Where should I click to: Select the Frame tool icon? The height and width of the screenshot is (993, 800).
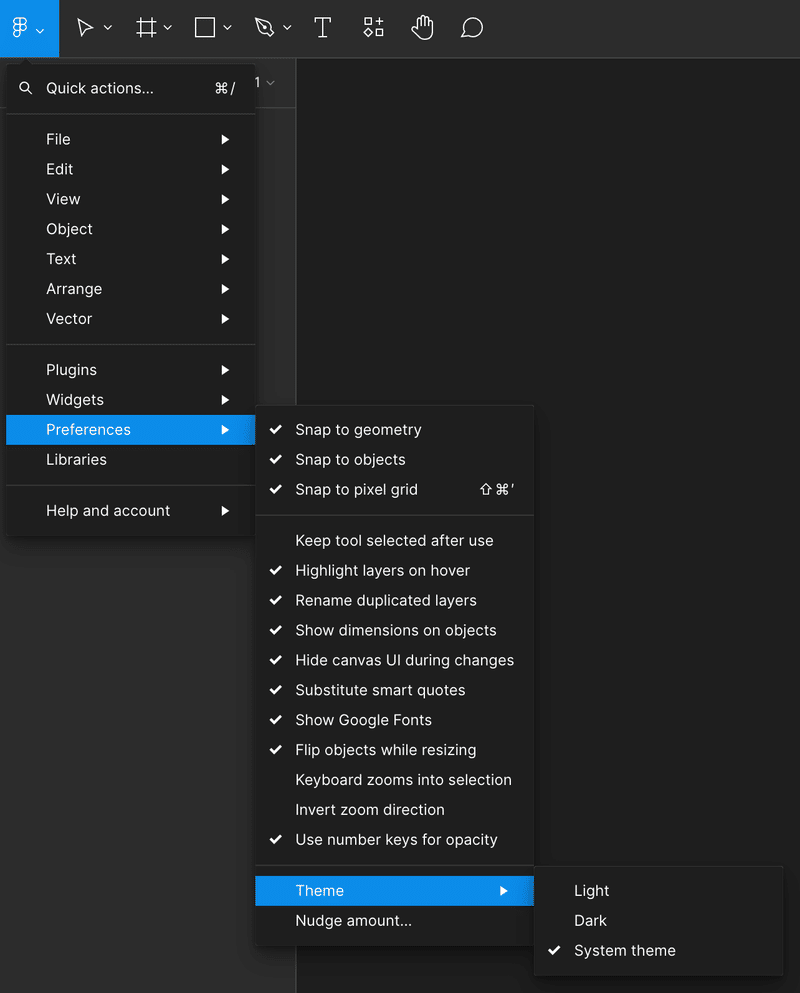coord(146,28)
